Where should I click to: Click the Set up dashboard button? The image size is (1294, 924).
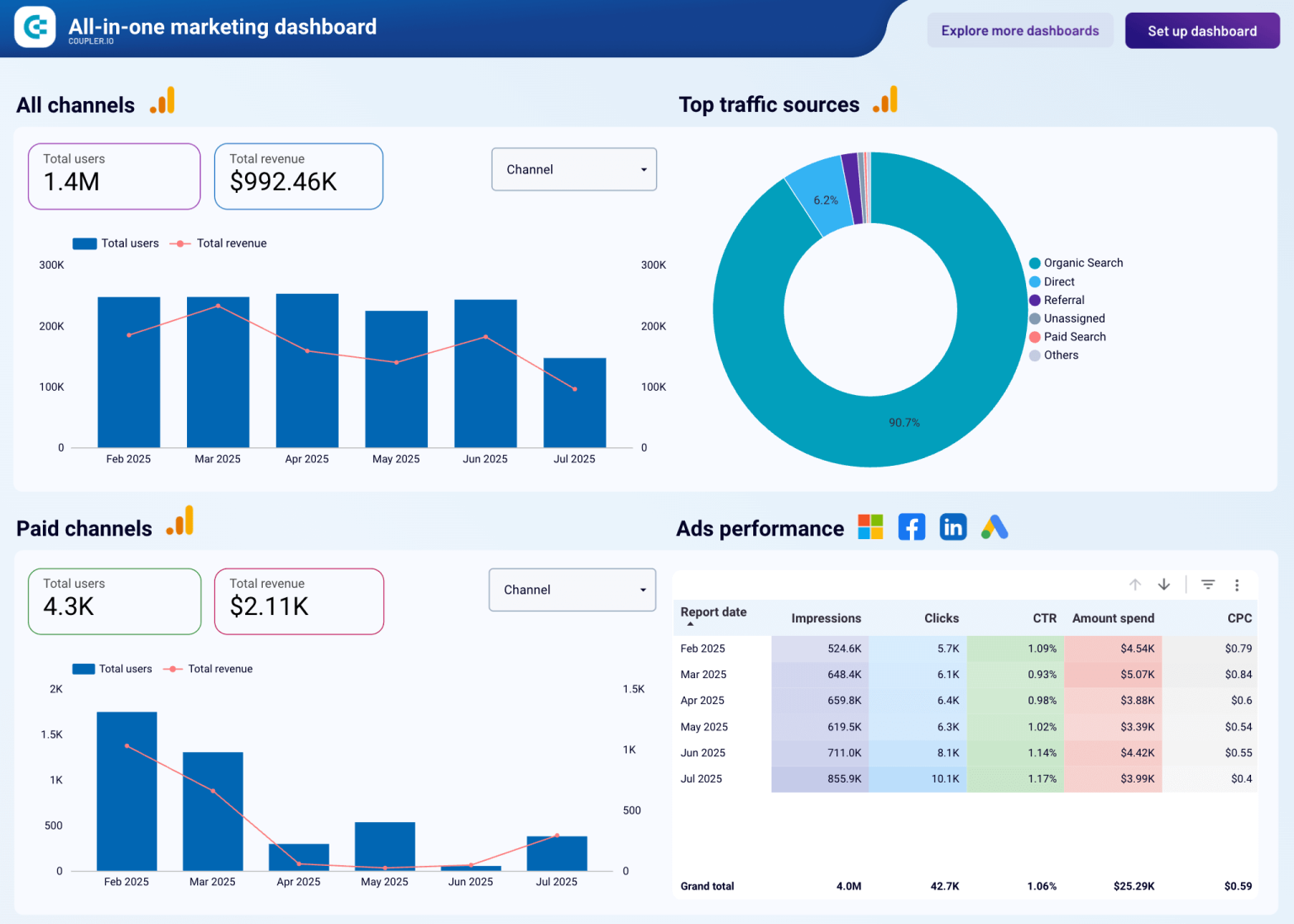click(1202, 29)
